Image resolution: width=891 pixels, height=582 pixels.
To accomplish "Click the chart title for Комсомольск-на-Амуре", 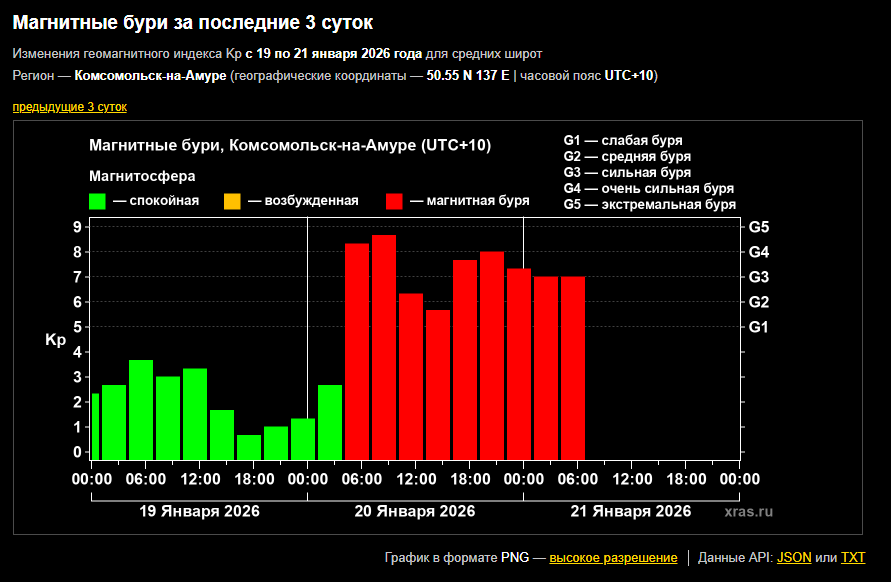I will pos(290,146).
